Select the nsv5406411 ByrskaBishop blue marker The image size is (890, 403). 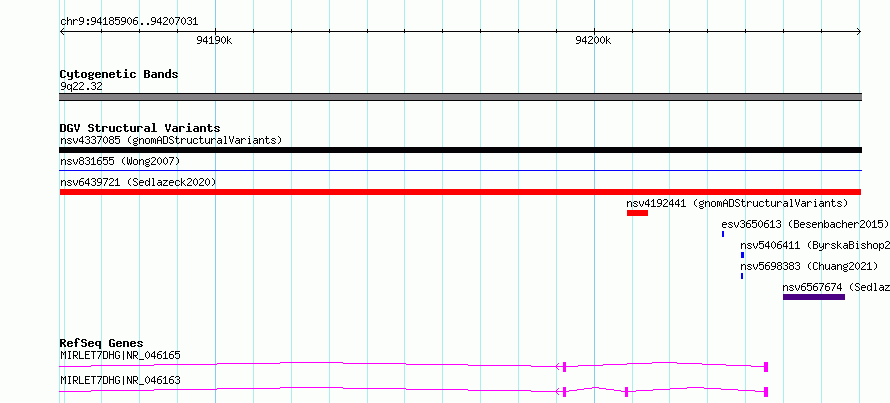[x=742, y=255]
